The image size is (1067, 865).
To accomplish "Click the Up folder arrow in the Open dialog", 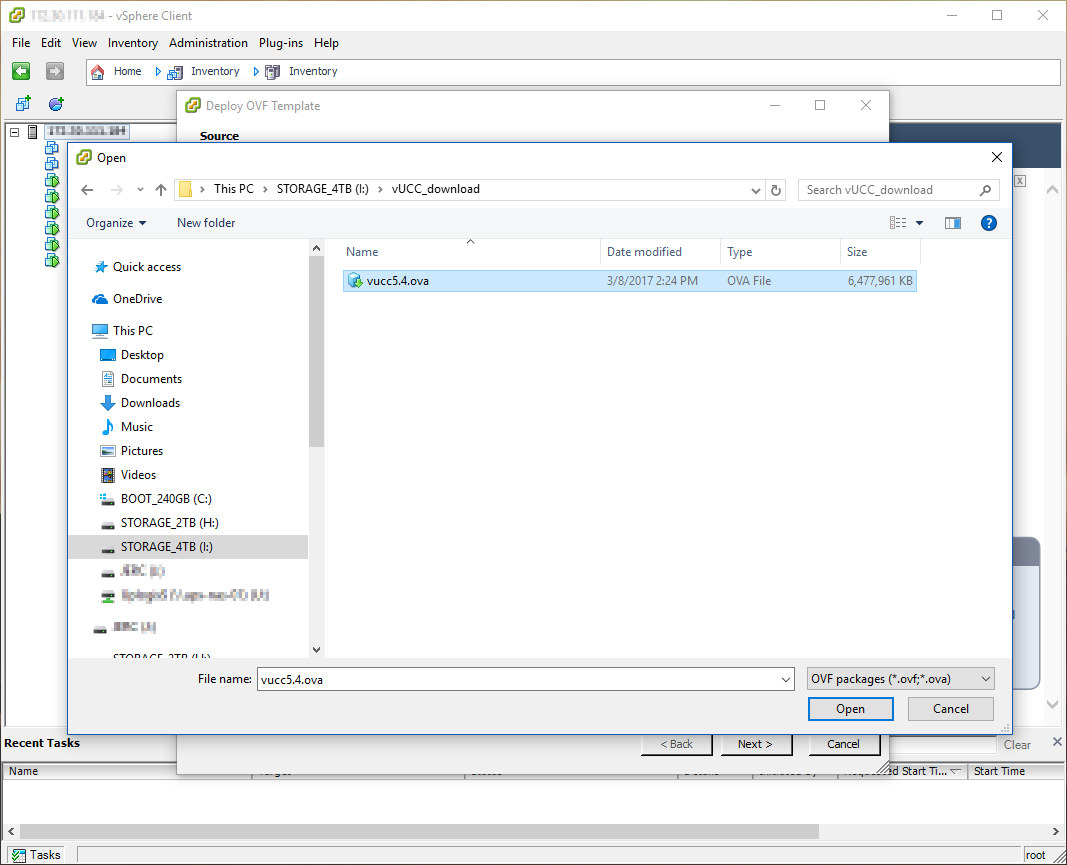I will 161,190.
